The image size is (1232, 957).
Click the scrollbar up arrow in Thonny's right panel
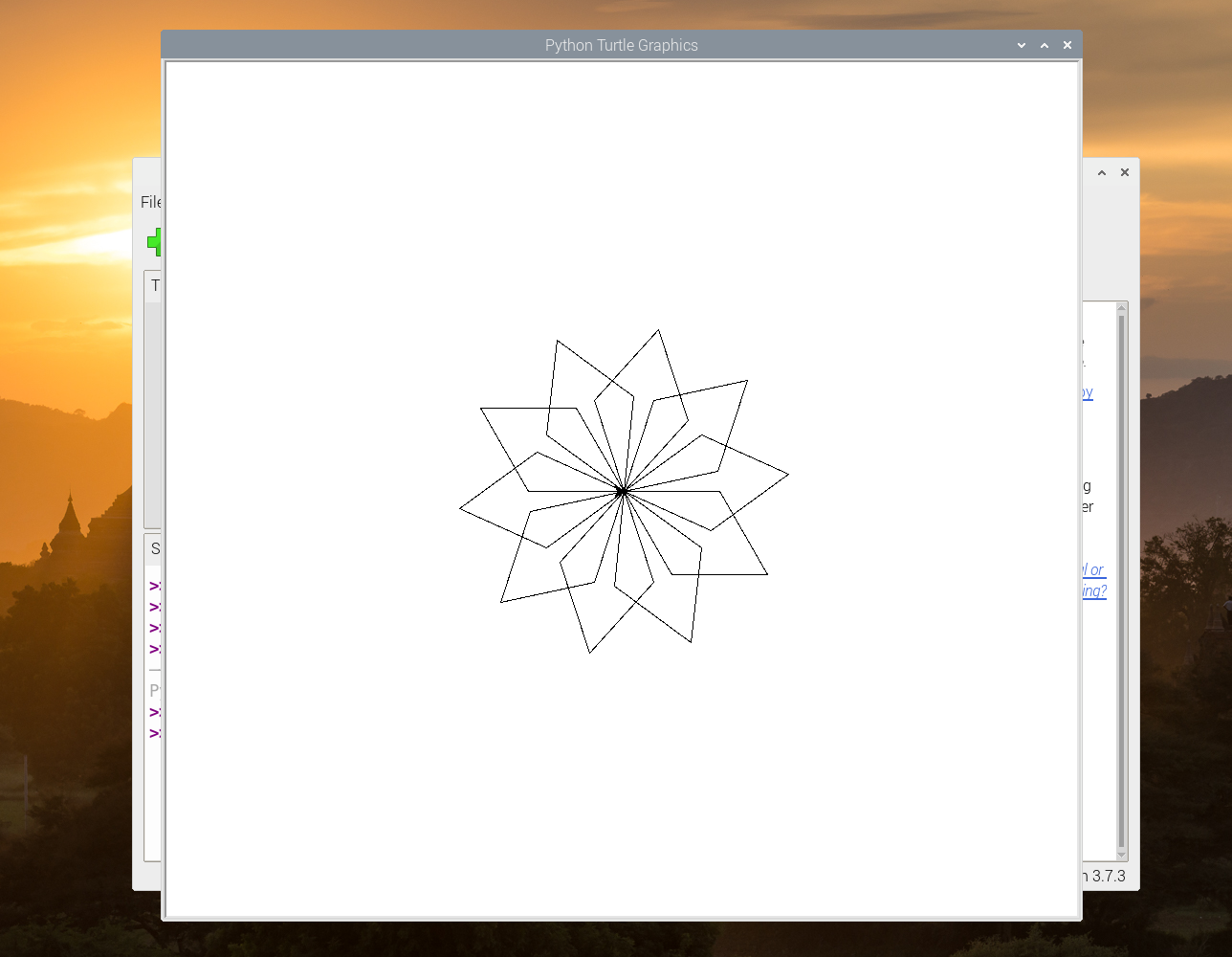[1122, 308]
